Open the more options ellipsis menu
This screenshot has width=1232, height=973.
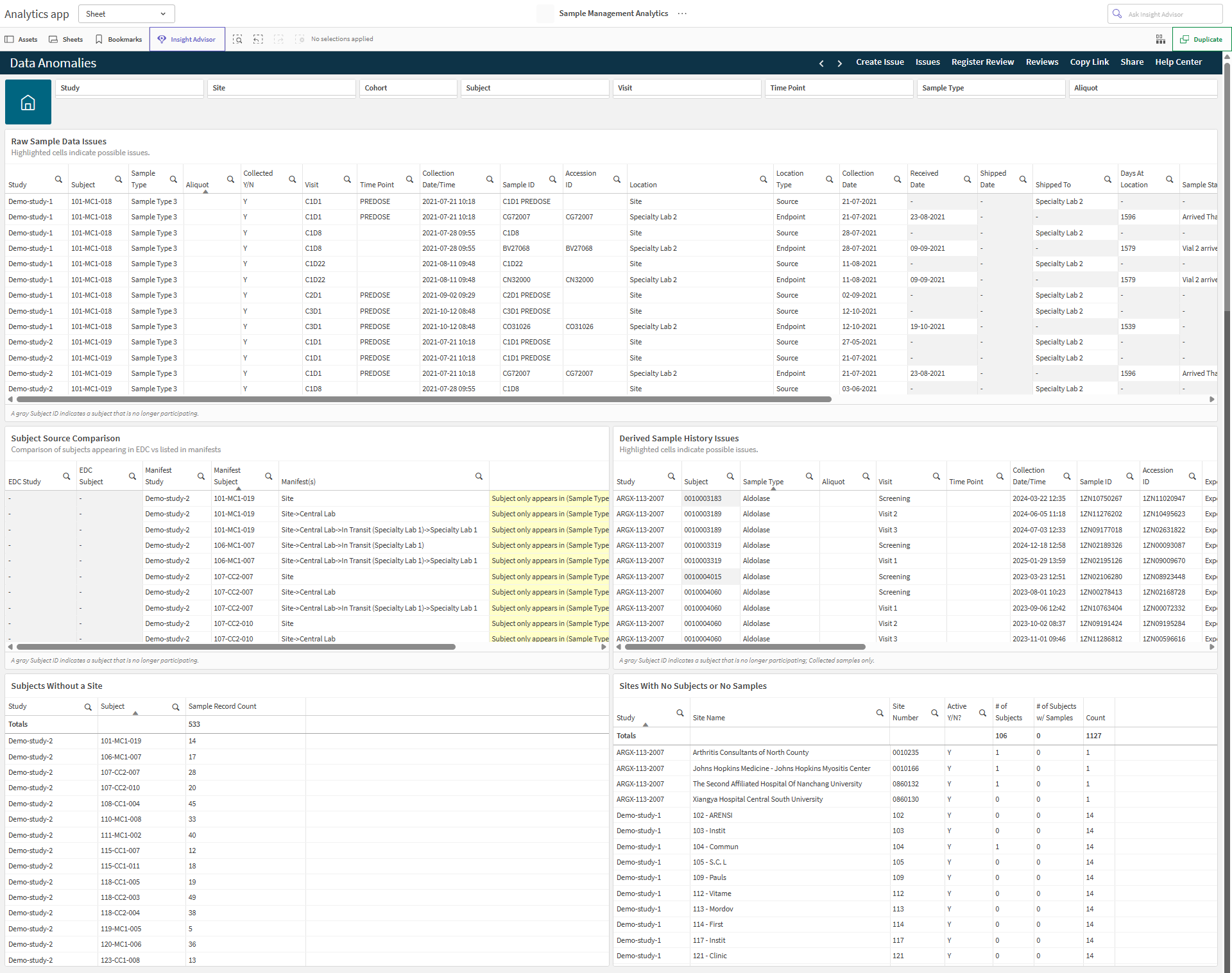pos(682,13)
